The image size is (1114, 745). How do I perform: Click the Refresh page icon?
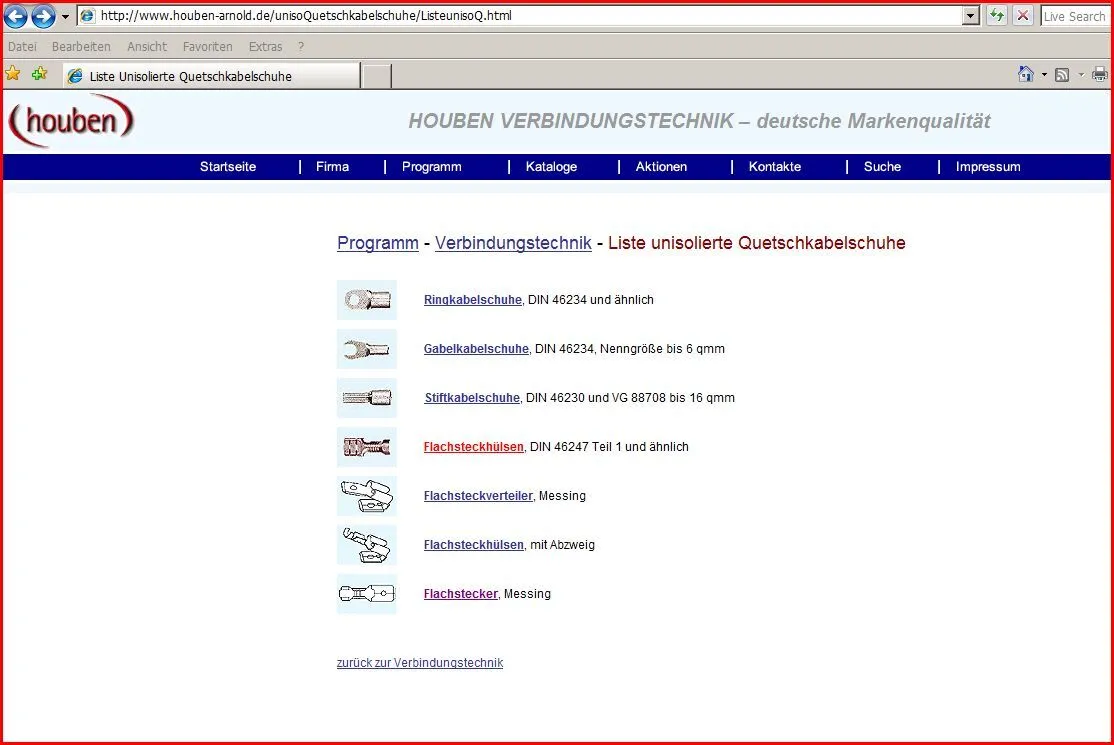pos(997,16)
